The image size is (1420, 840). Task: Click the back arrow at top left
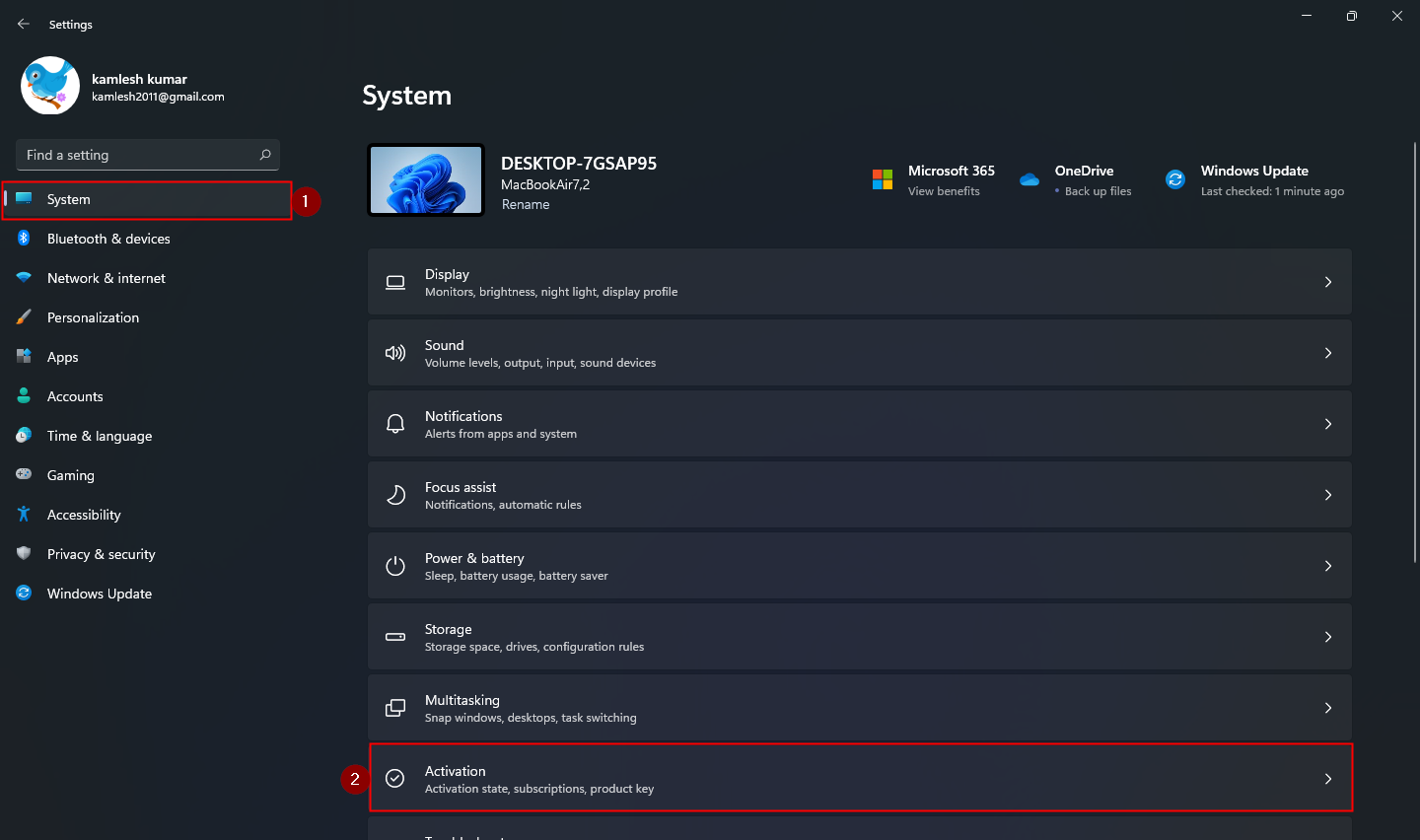click(x=23, y=23)
